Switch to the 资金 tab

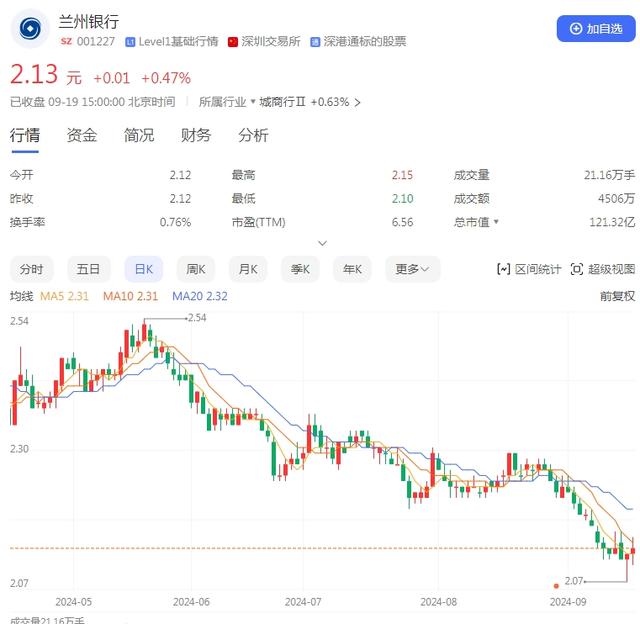[82, 135]
